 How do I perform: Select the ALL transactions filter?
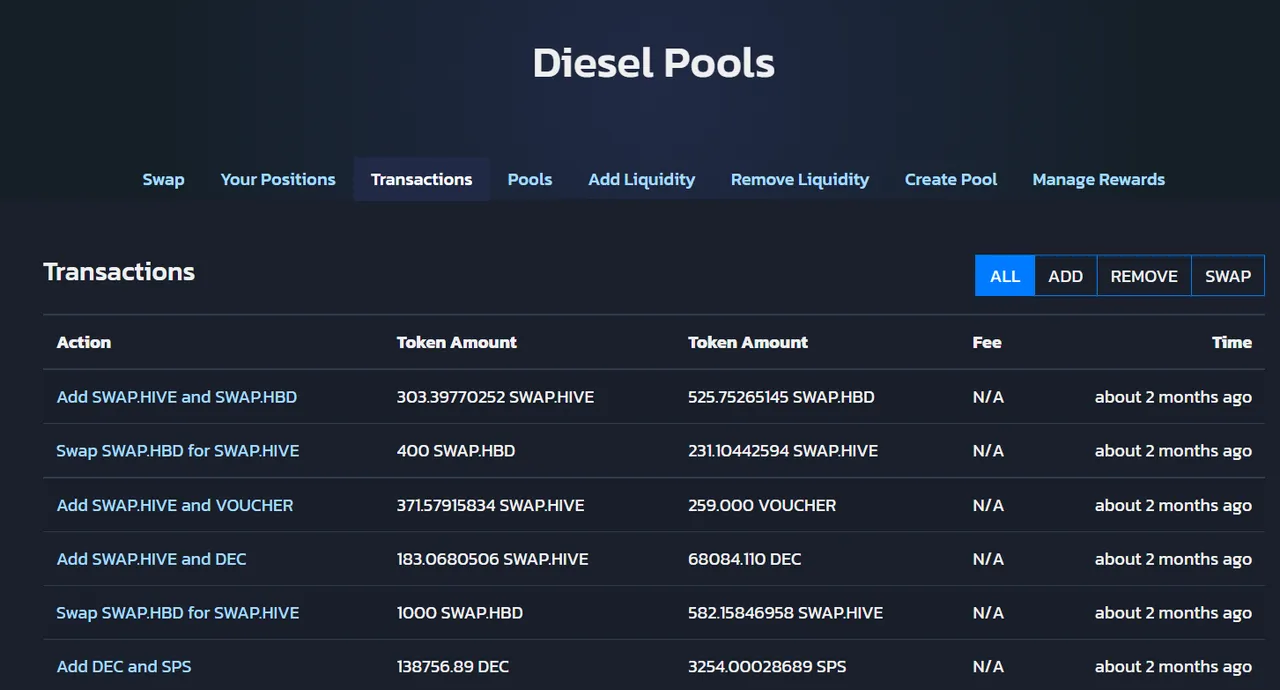pyautogui.click(x=1005, y=276)
